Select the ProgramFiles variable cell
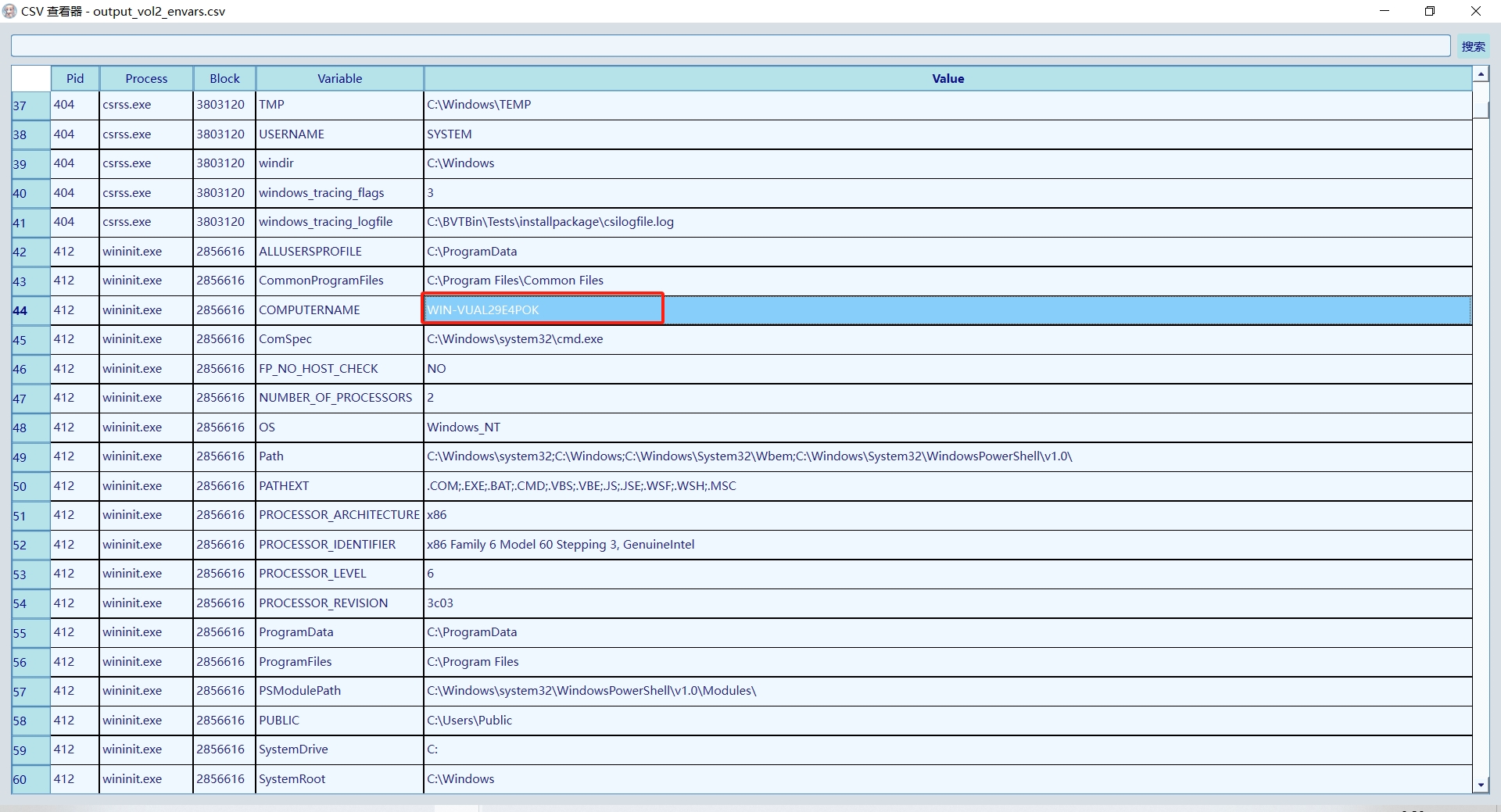 pos(339,662)
